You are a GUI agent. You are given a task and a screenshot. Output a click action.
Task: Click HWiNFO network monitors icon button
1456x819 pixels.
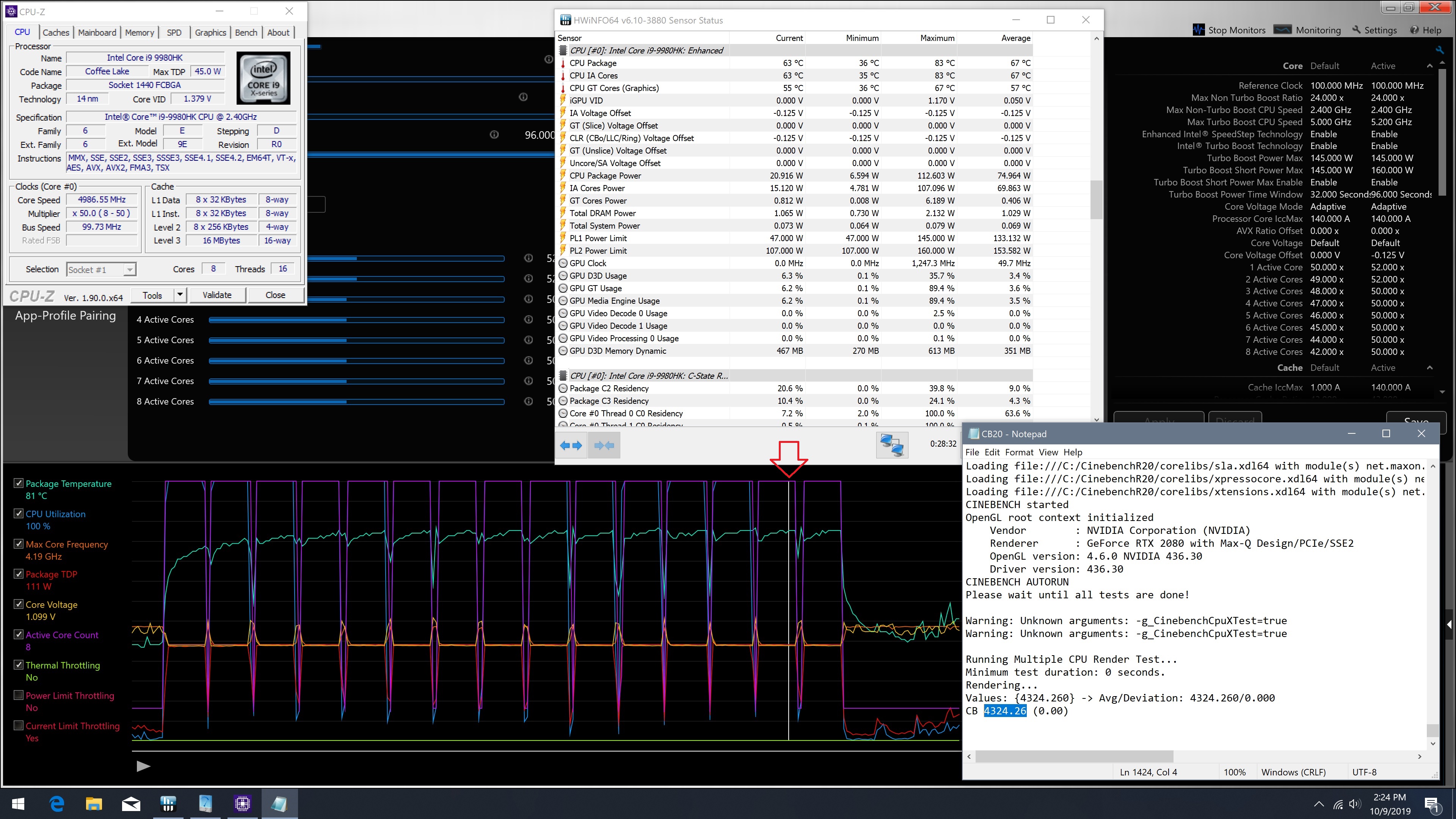click(892, 445)
